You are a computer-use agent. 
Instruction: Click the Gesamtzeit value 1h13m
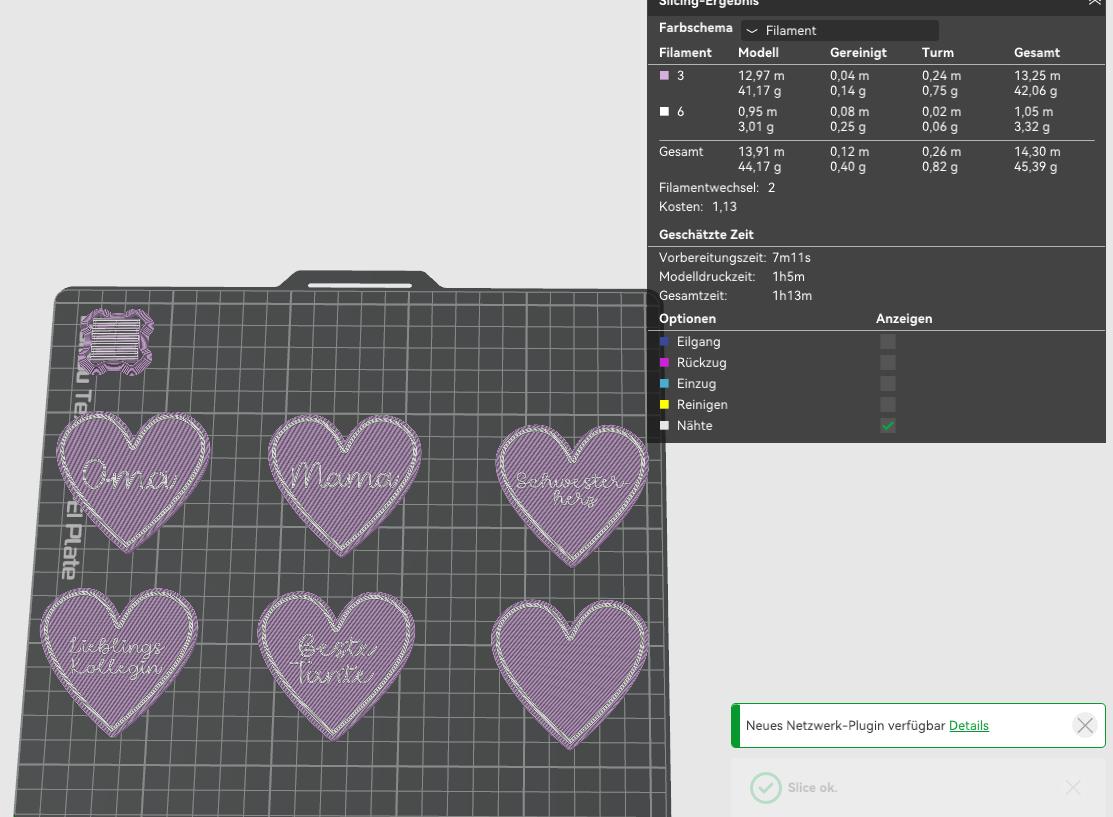792,295
